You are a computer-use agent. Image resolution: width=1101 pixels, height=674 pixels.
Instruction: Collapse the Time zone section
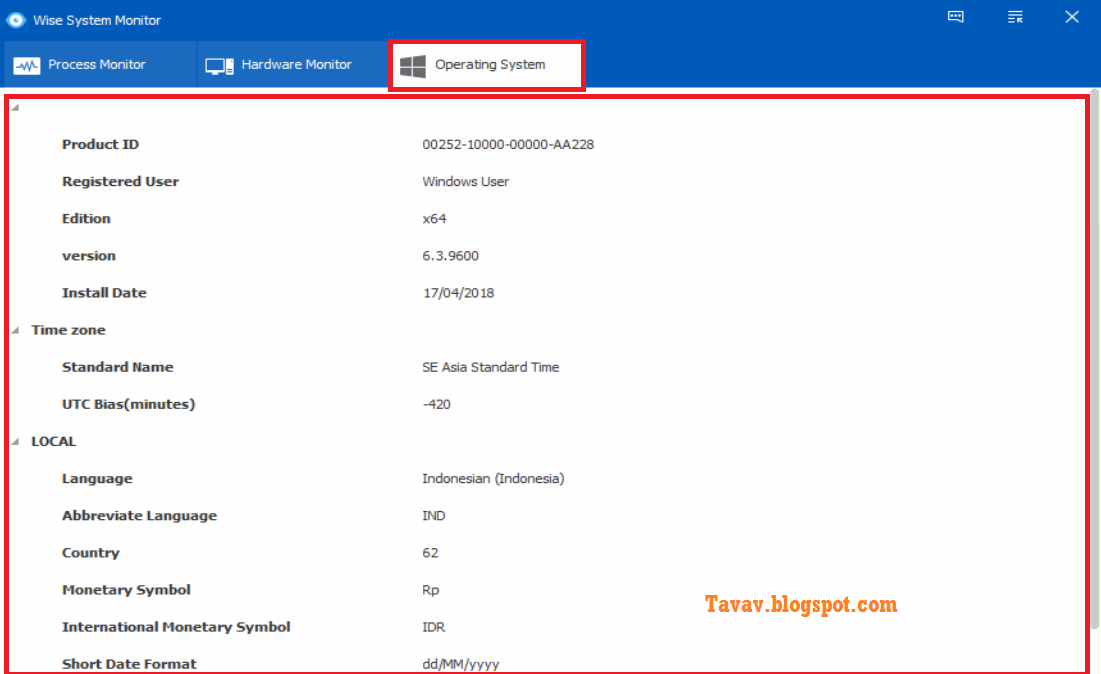(15, 330)
